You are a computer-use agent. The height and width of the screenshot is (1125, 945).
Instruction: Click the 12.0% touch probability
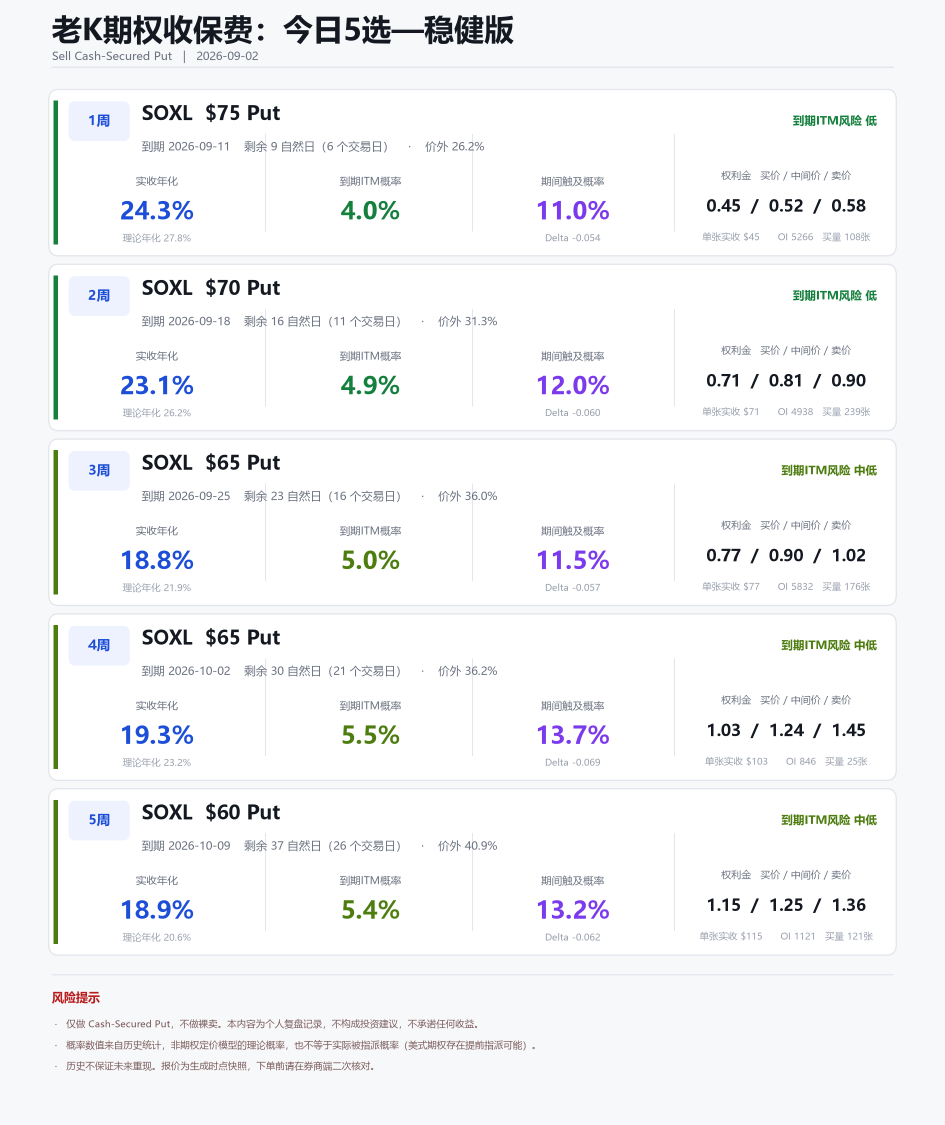pyautogui.click(x=573, y=385)
